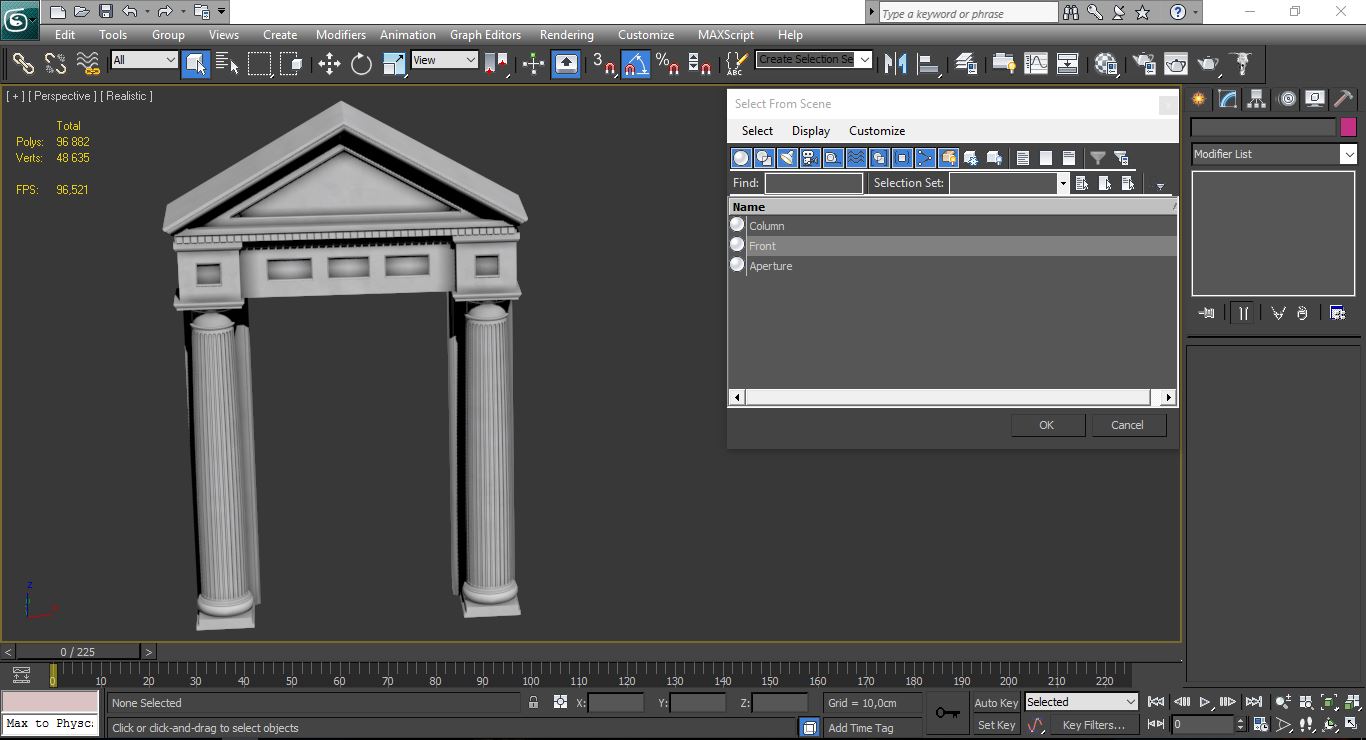Open Customize menu in Select From Scene

pyautogui.click(x=877, y=131)
